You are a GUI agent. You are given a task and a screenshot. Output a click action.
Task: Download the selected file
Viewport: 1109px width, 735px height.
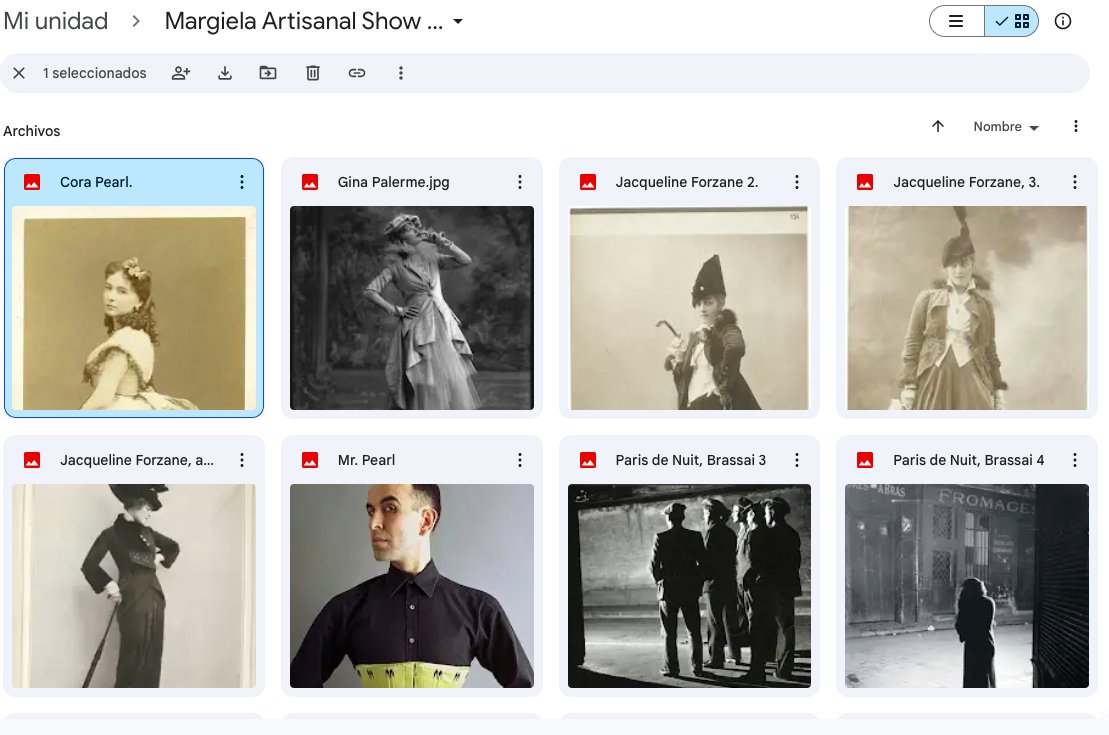tap(225, 73)
